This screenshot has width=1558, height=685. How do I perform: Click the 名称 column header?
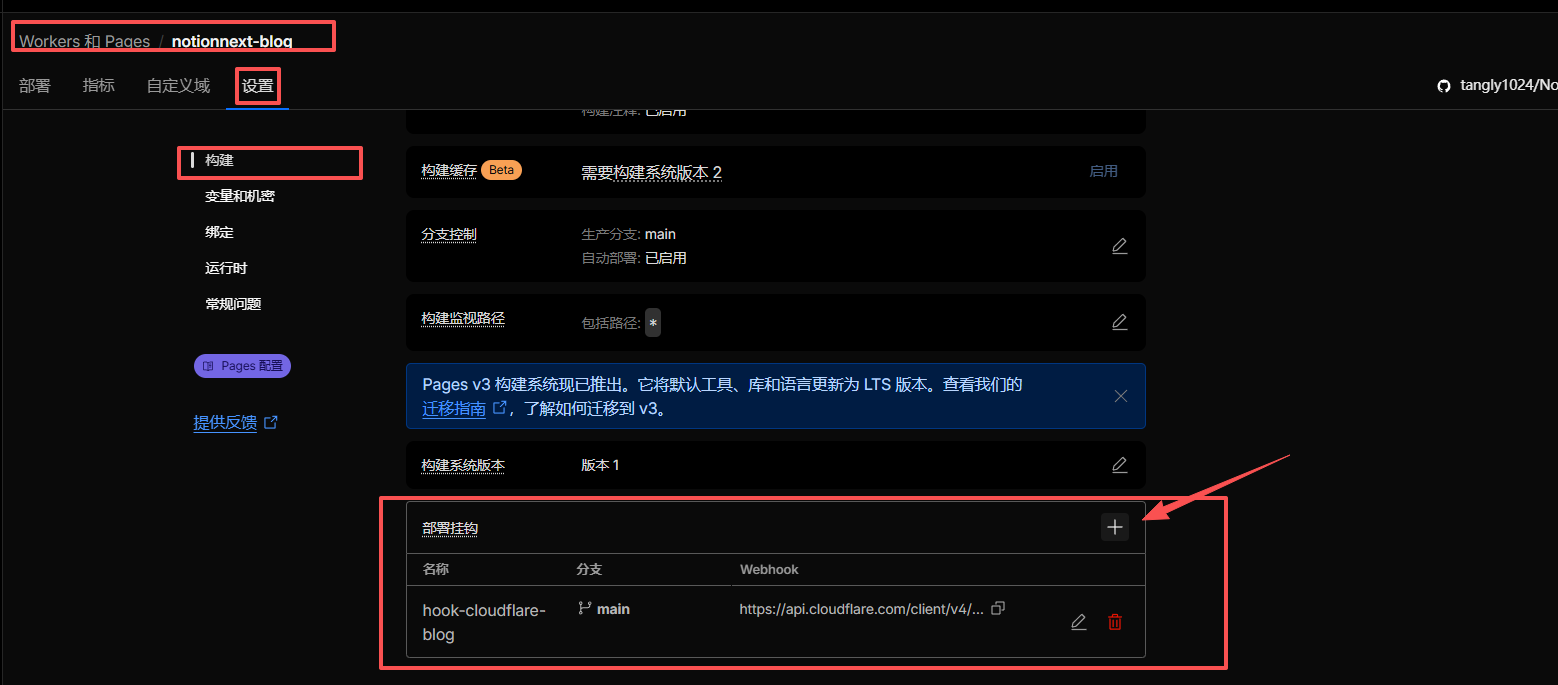tap(436, 569)
